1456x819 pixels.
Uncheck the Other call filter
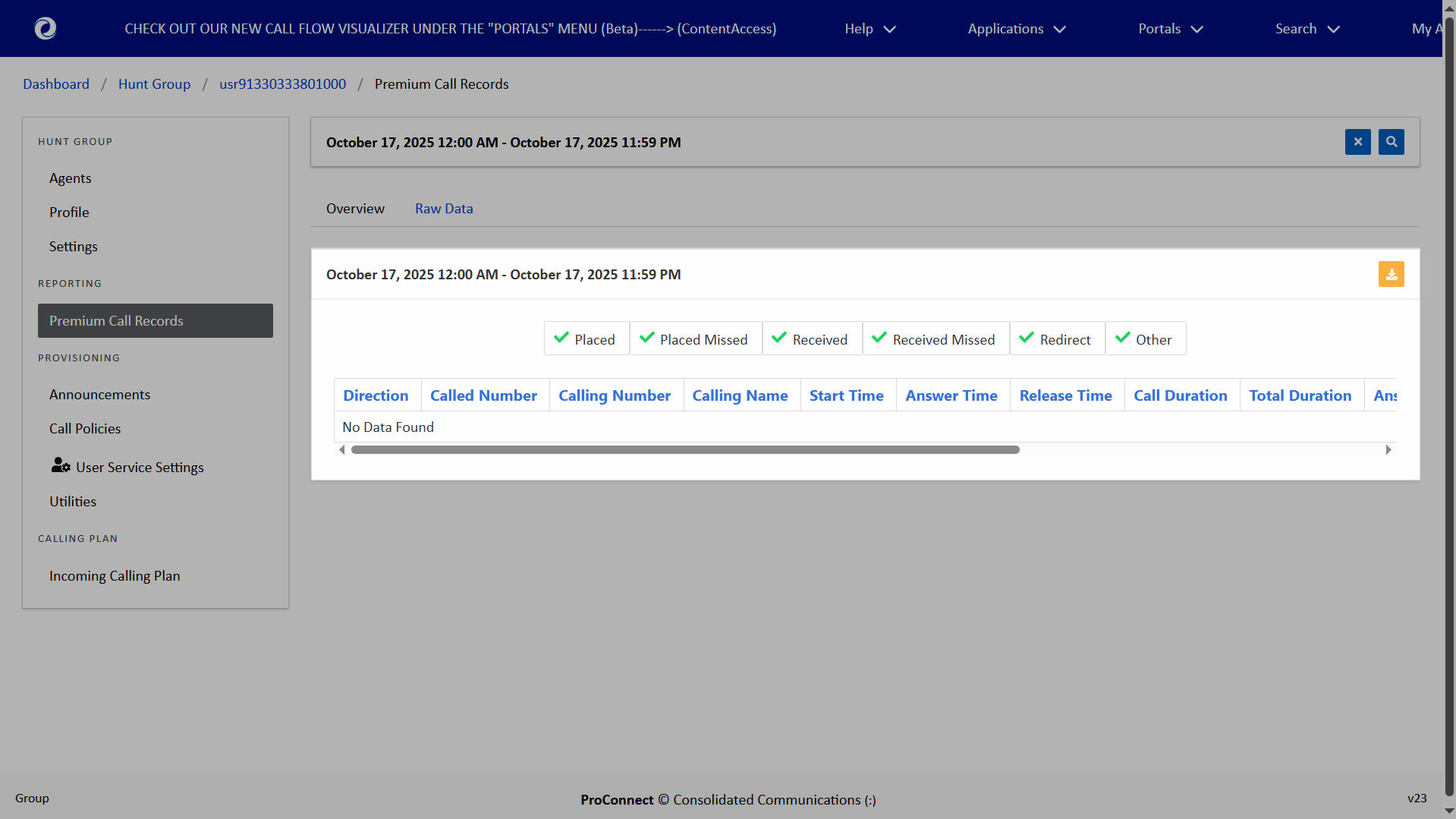[x=1144, y=339]
